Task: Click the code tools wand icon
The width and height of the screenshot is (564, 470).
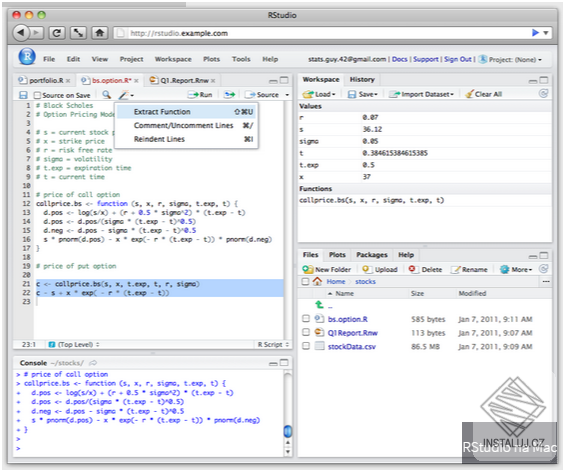Action: coord(124,95)
